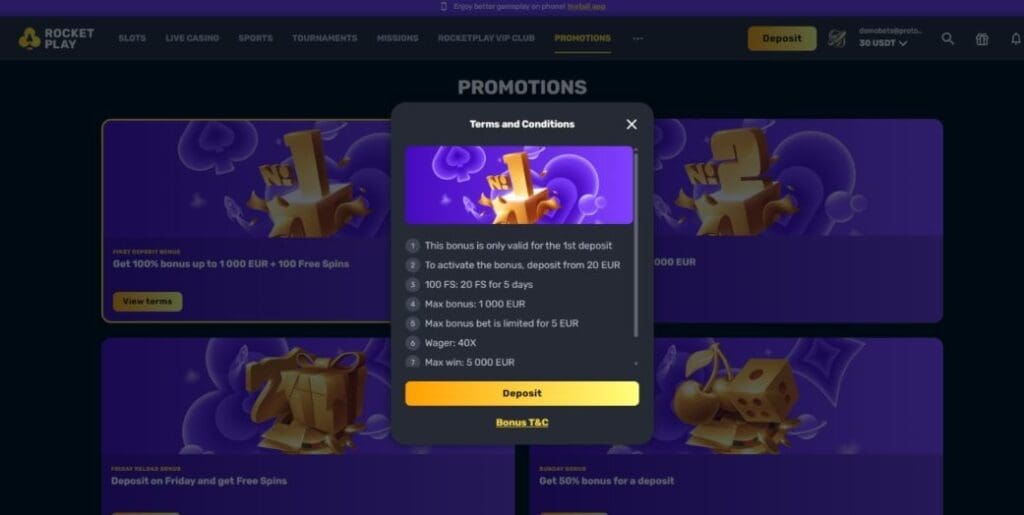The image size is (1024, 515).
Task: Expand the 30 USDT balance dropdown
Action: [x=883, y=43]
